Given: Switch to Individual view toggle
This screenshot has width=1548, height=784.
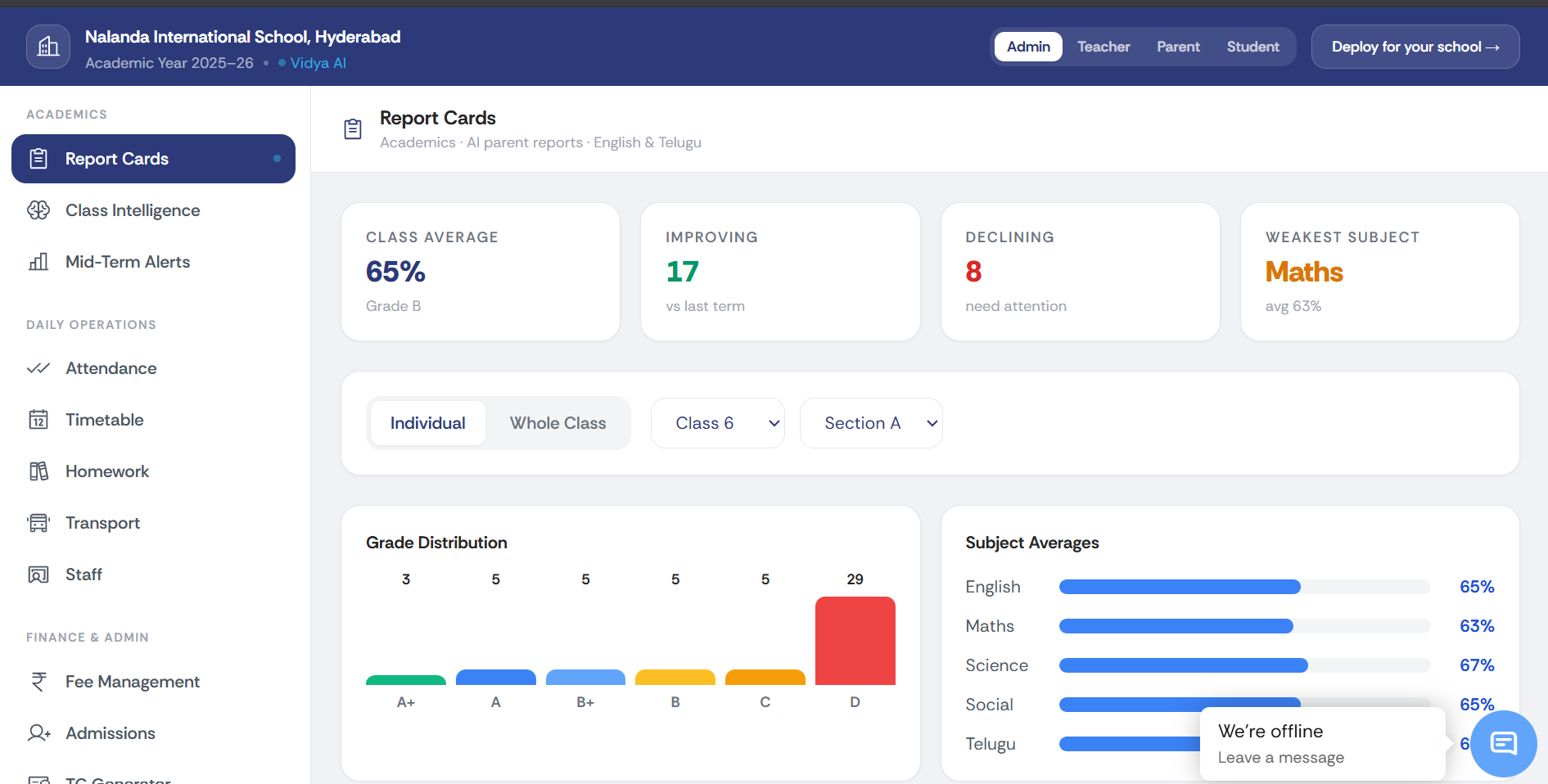Looking at the screenshot, I should point(427,423).
